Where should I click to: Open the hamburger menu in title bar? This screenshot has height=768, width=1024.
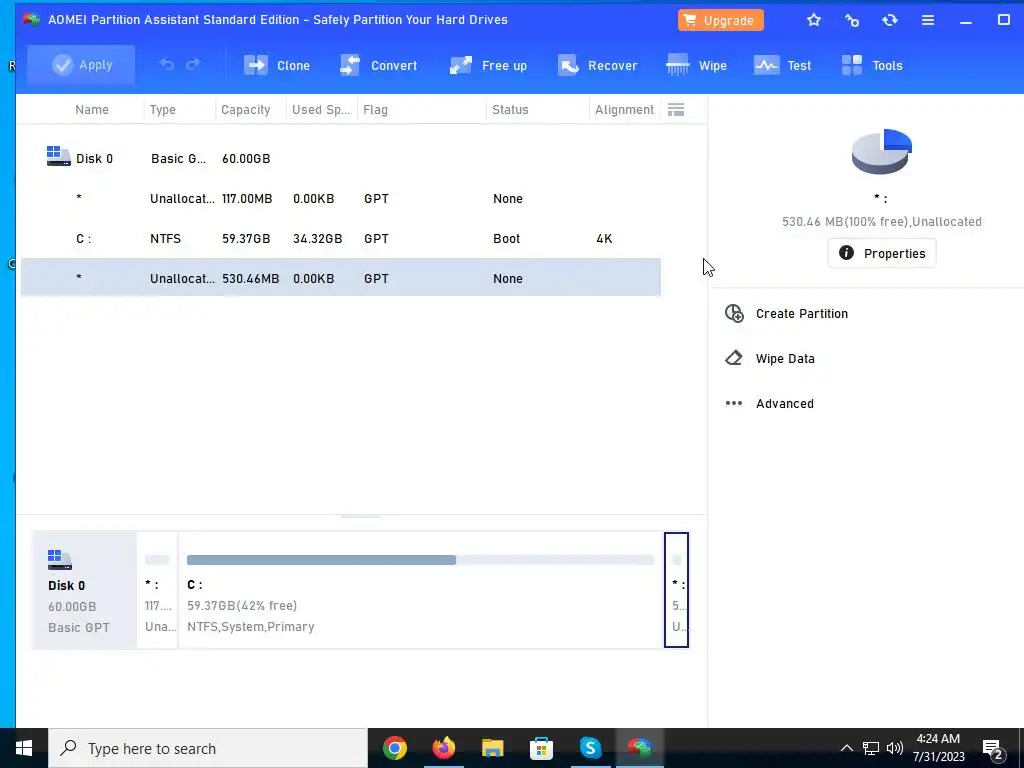pyautogui.click(x=927, y=20)
